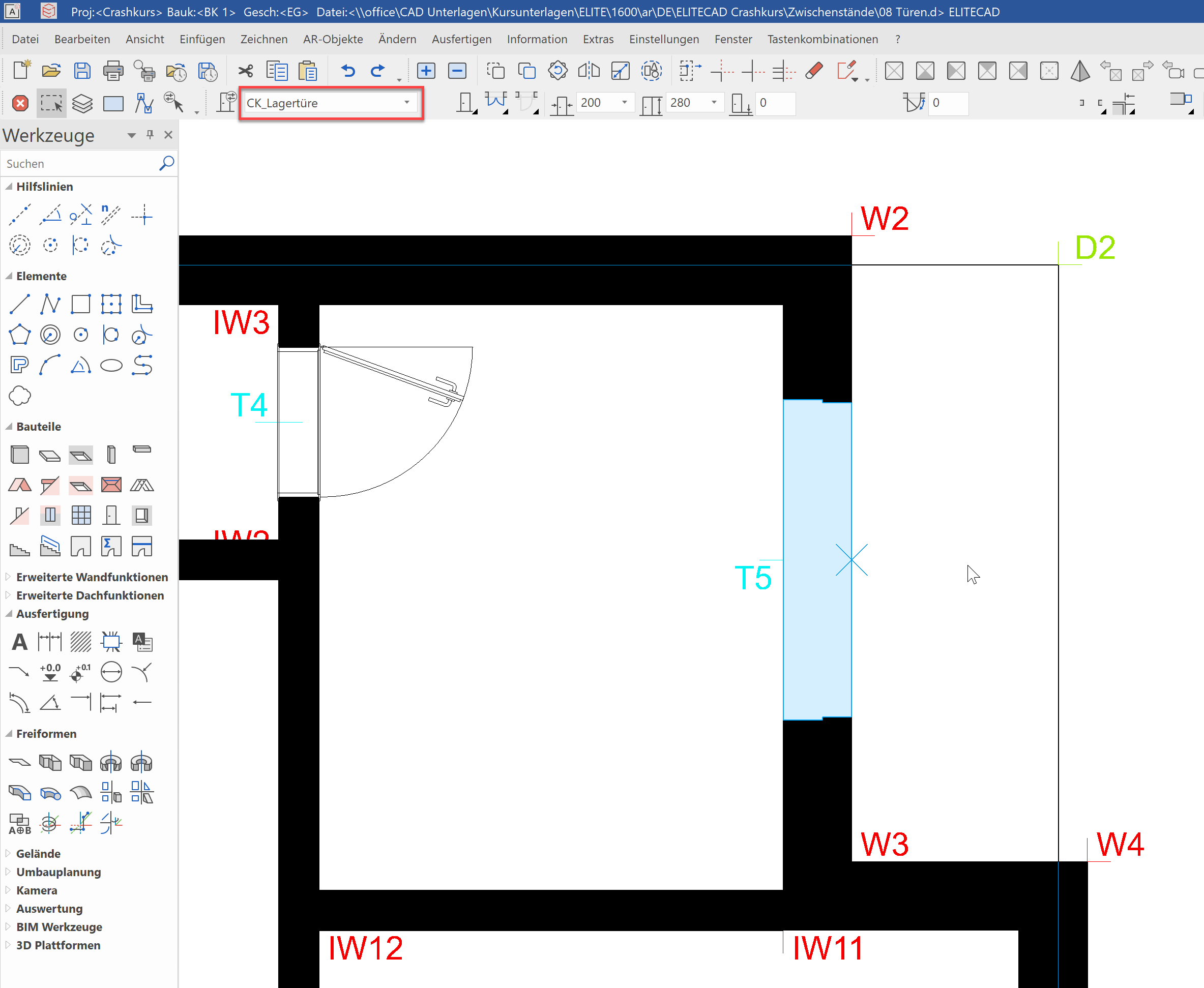Select the text A annotation tool

(20, 642)
